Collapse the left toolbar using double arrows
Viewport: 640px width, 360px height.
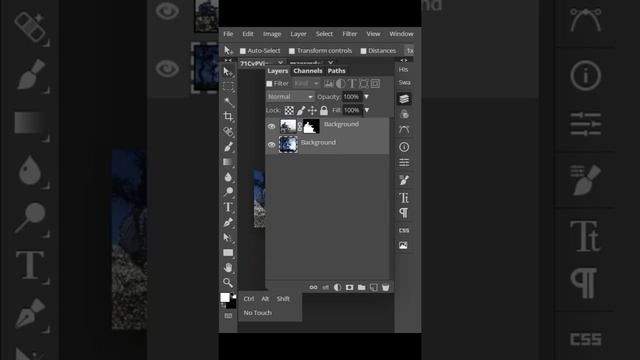228,60
